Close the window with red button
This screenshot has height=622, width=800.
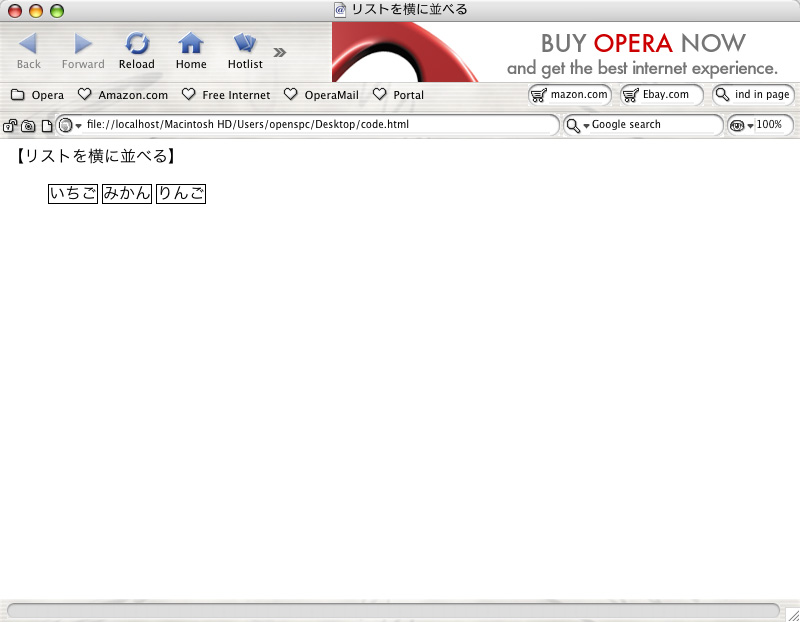point(15,11)
